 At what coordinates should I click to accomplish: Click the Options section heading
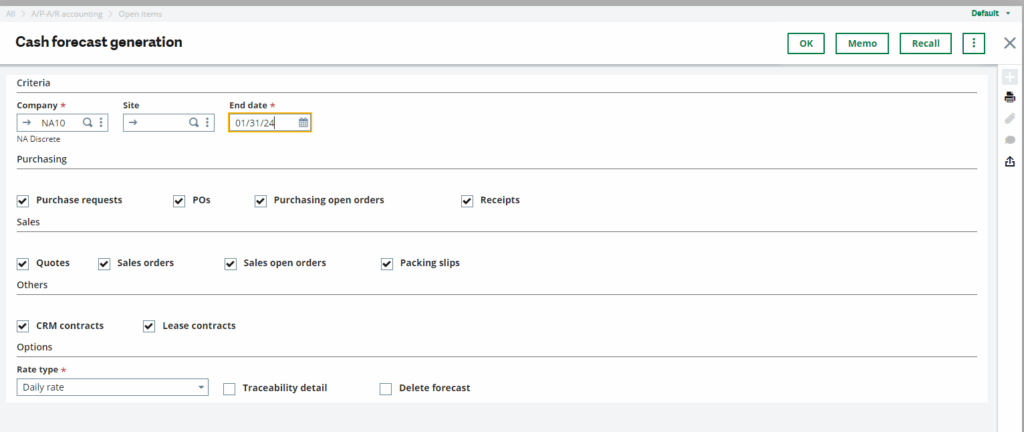click(x=35, y=347)
